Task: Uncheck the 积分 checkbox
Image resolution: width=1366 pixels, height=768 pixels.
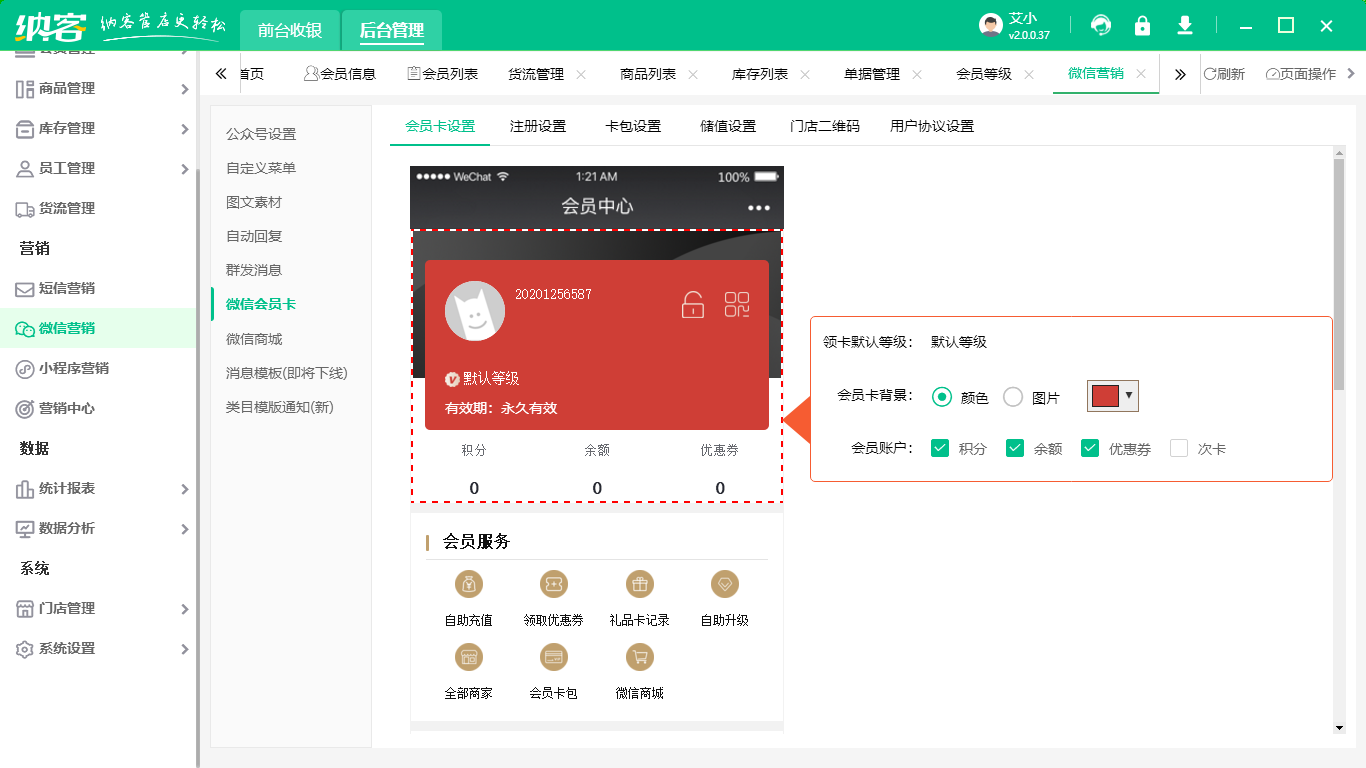Action: point(939,448)
